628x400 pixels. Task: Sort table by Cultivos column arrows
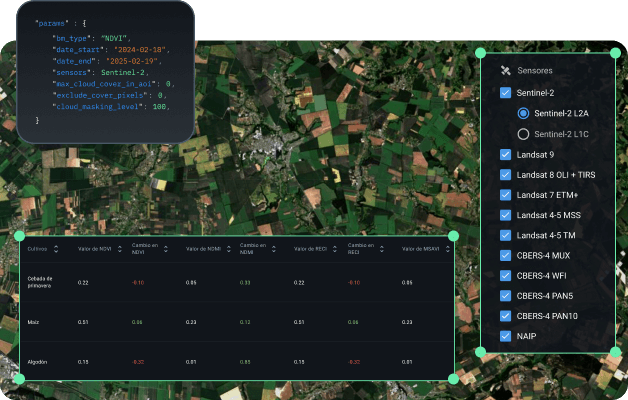[56, 249]
